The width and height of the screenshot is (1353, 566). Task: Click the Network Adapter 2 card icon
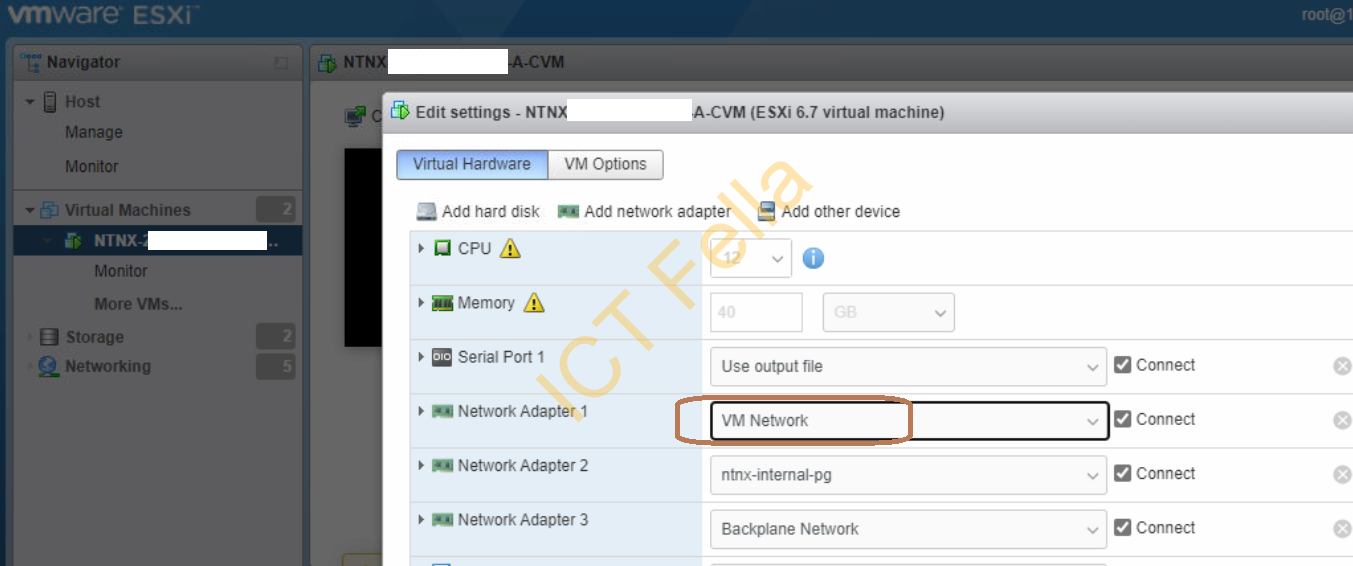pos(442,465)
